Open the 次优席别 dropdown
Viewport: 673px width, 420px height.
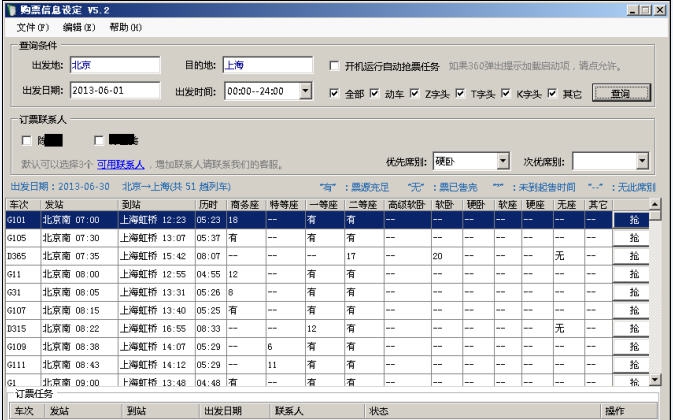[x=641, y=161]
